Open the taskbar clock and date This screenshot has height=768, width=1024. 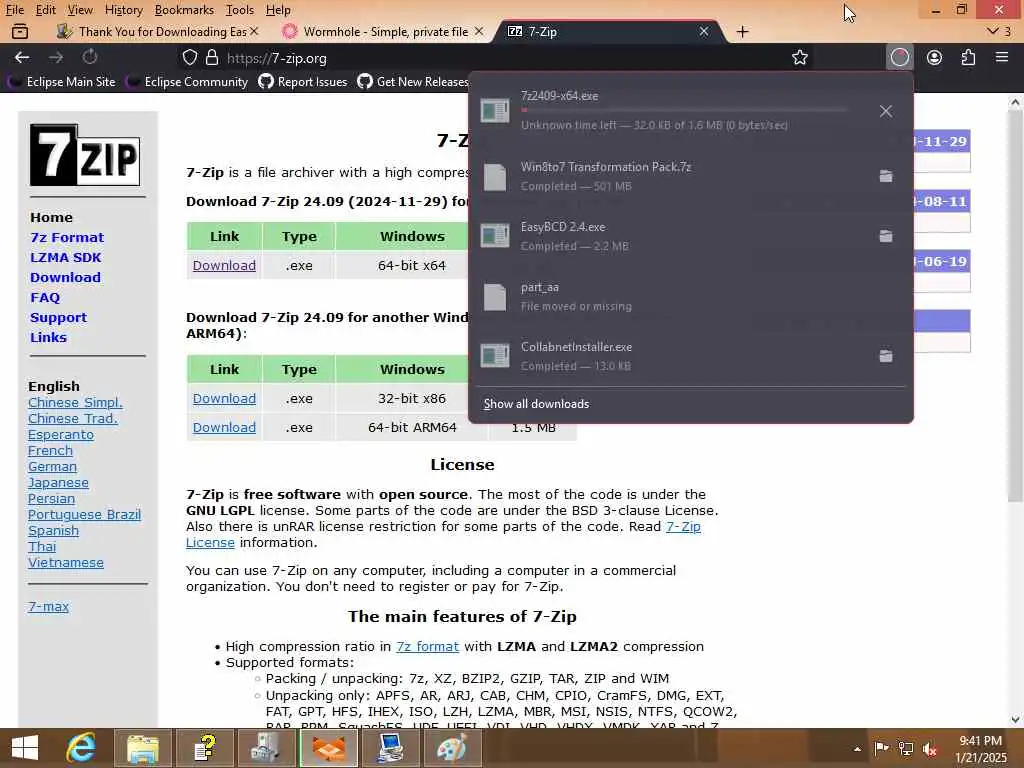point(980,749)
